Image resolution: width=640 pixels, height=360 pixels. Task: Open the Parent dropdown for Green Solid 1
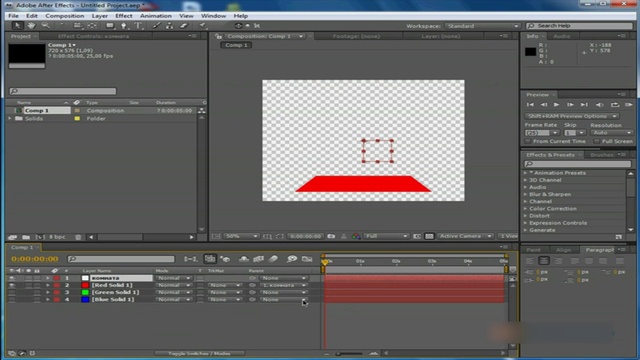coord(283,292)
